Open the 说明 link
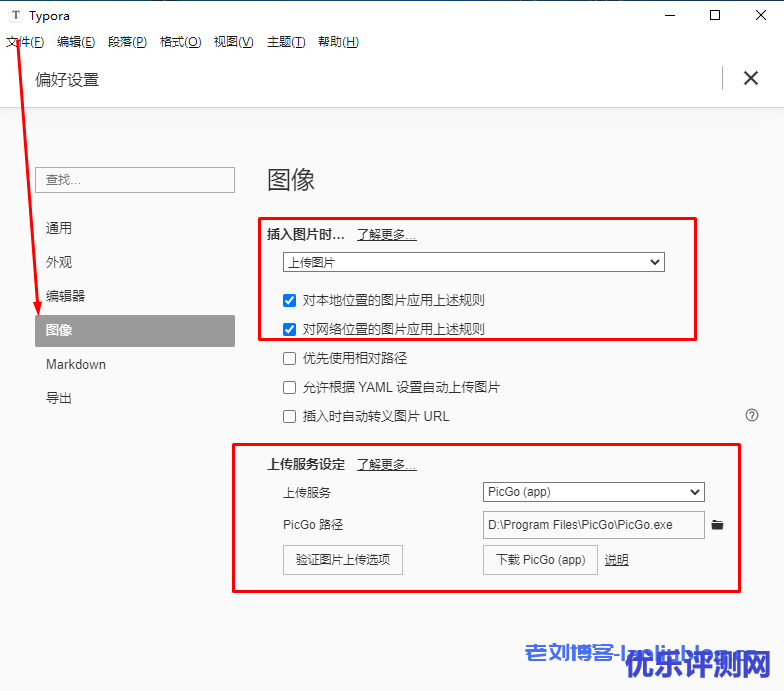This screenshot has height=691, width=784. (616, 560)
